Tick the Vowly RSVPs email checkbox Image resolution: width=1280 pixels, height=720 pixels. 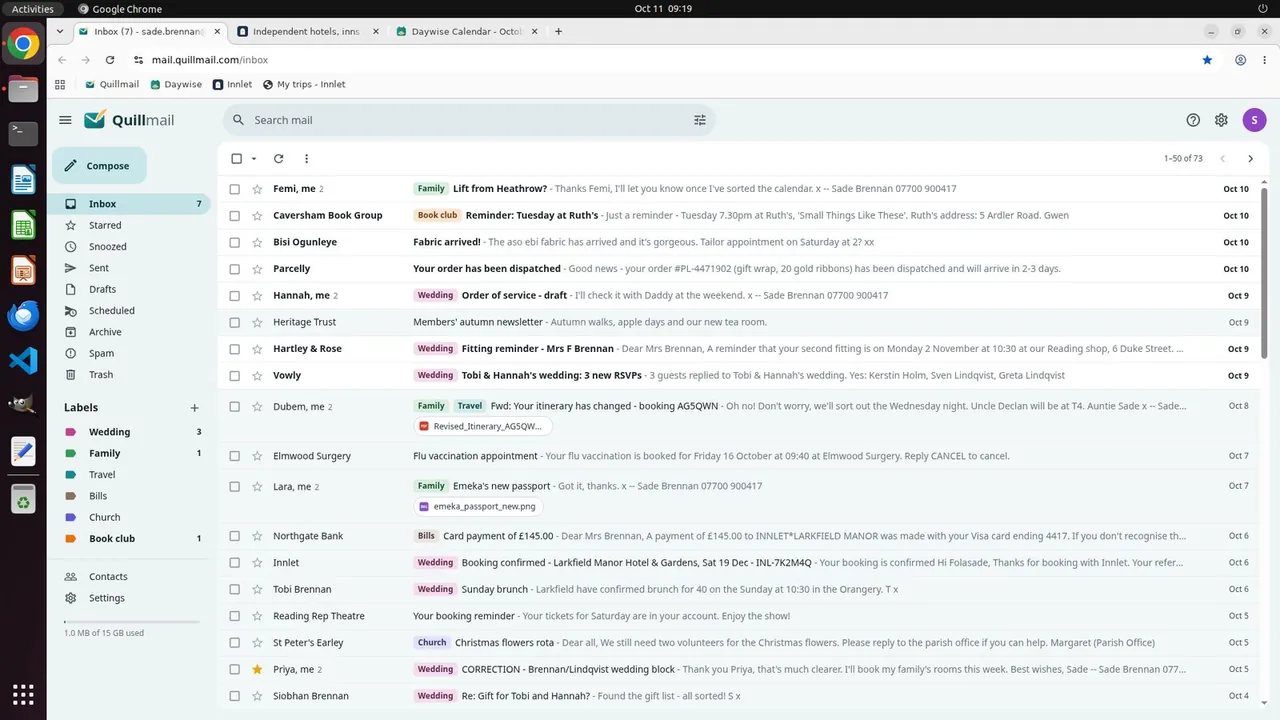pos(235,375)
